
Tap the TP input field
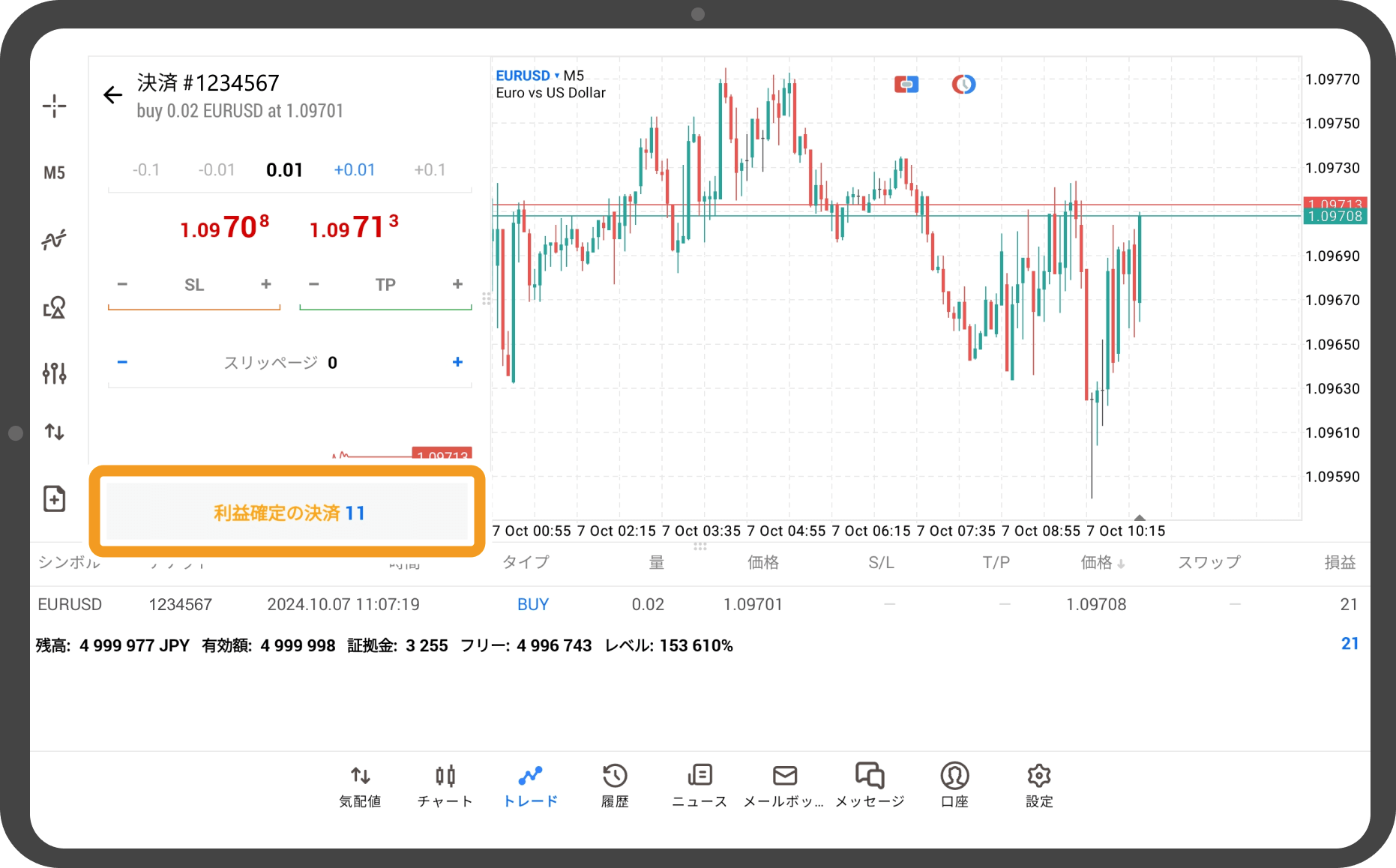click(x=385, y=285)
